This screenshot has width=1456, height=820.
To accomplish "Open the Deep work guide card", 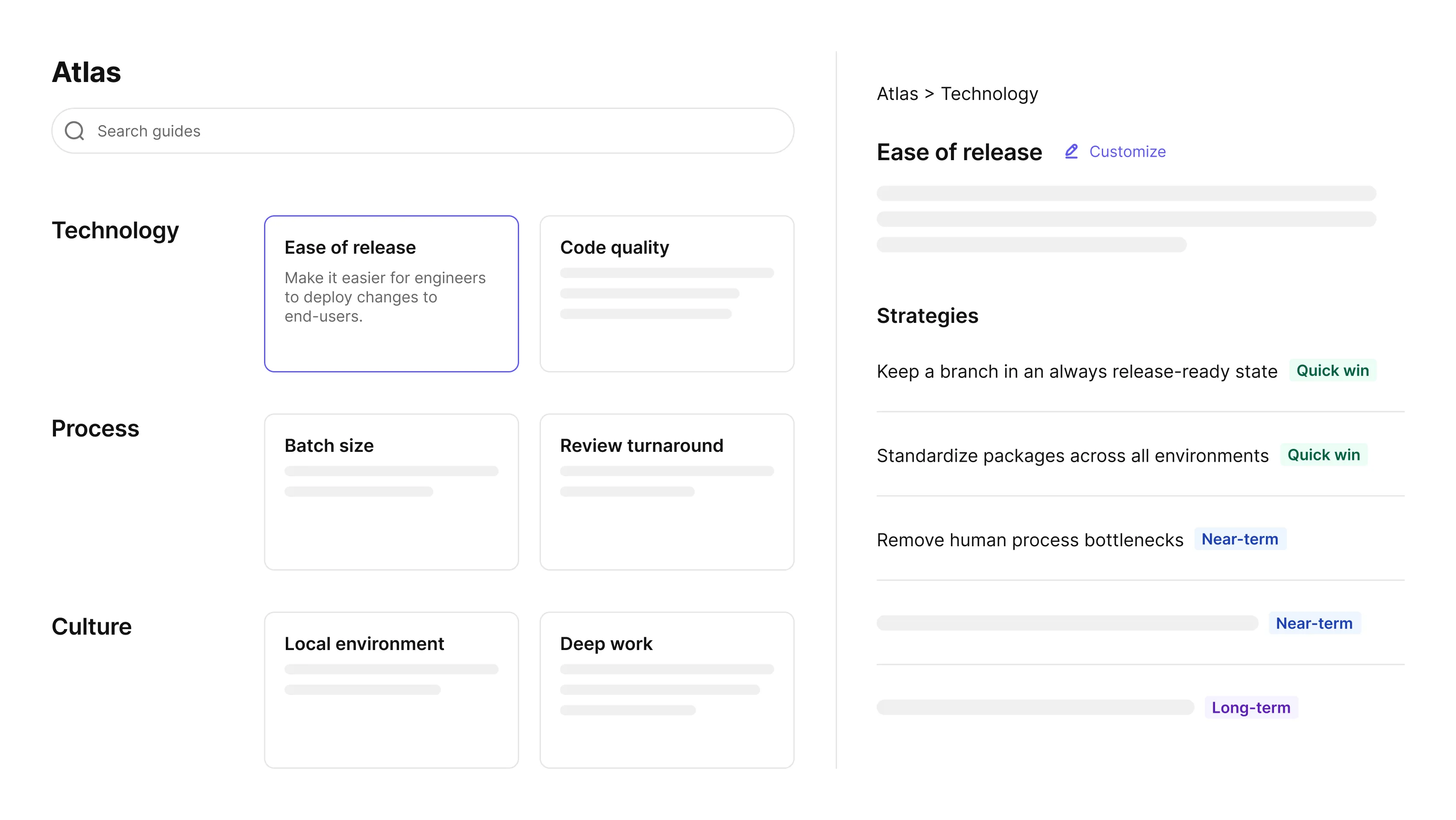I will pos(666,689).
